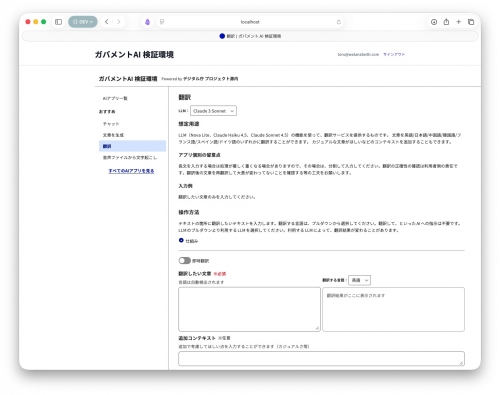Open the LLM Claude 3 Sonnet dropdown
Screen dimensions: 500x395
coord(213,111)
